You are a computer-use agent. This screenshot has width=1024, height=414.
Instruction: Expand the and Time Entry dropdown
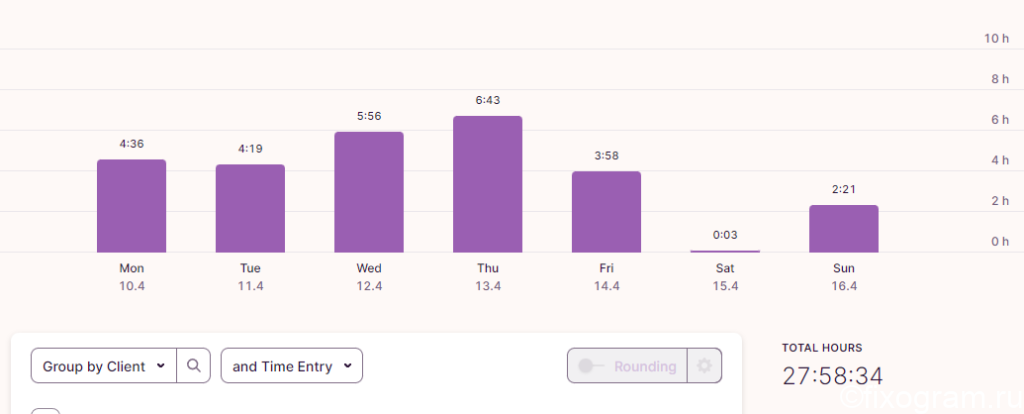coord(292,366)
